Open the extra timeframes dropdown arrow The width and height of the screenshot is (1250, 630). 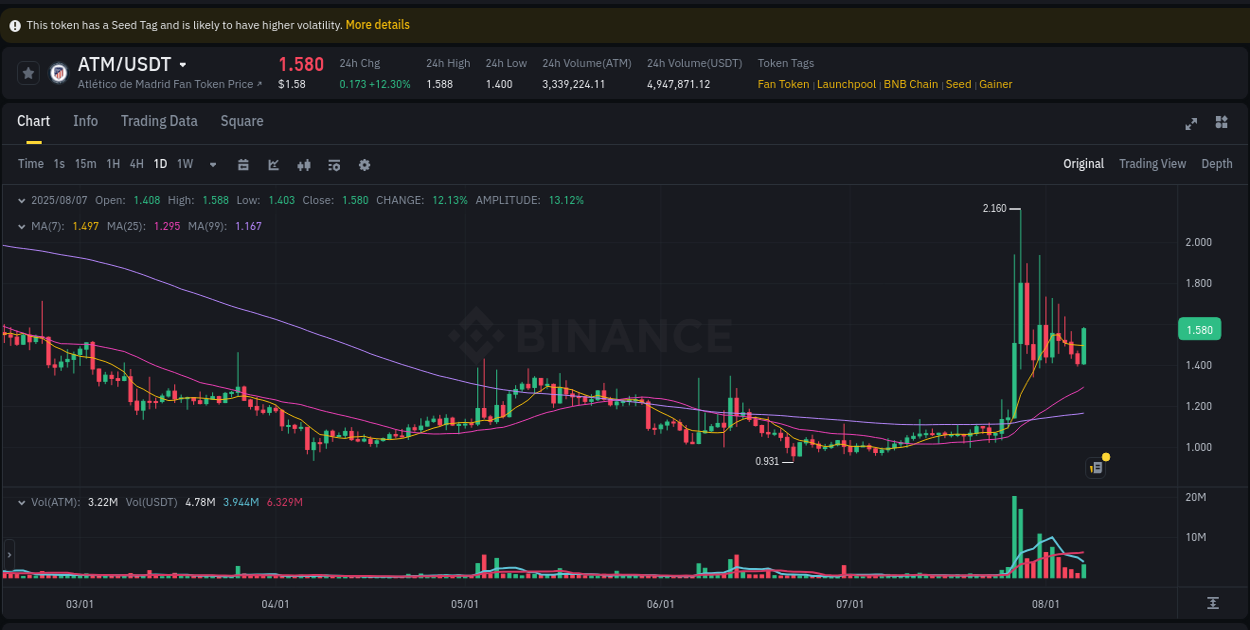(x=212, y=164)
